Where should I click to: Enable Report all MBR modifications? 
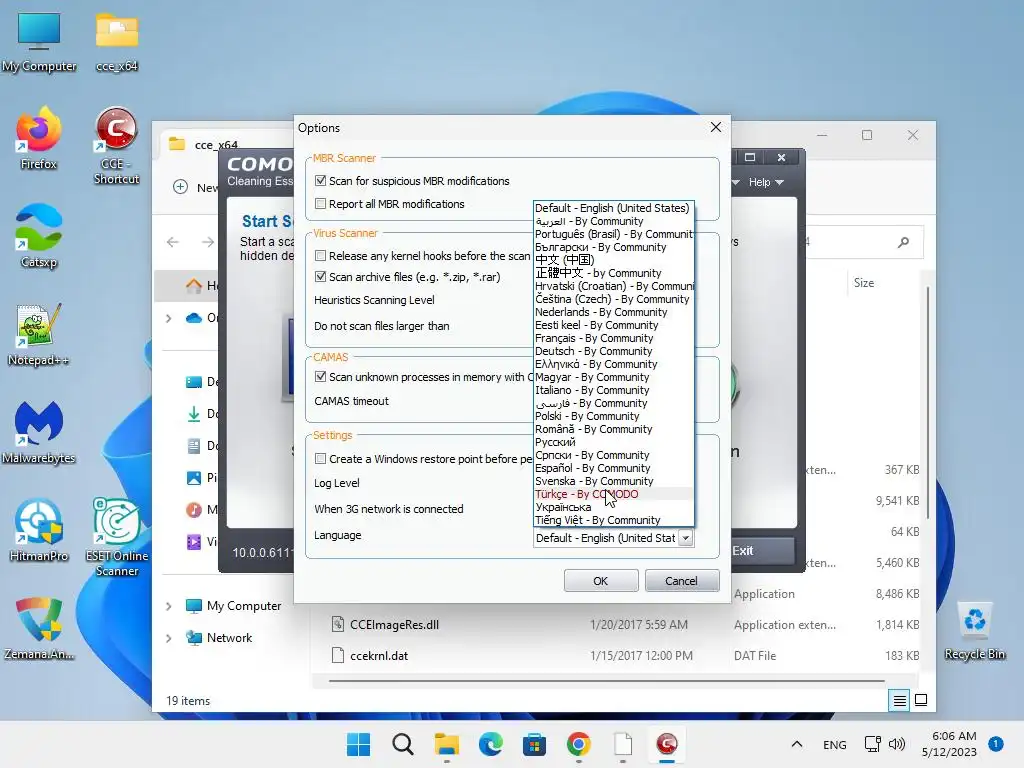pyautogui.click(x=320, y=204)
